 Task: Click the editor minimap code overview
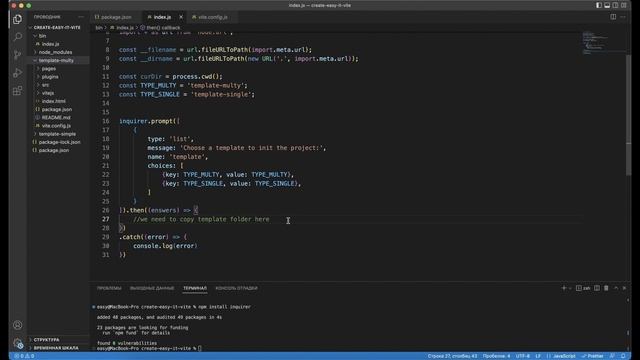602,43
